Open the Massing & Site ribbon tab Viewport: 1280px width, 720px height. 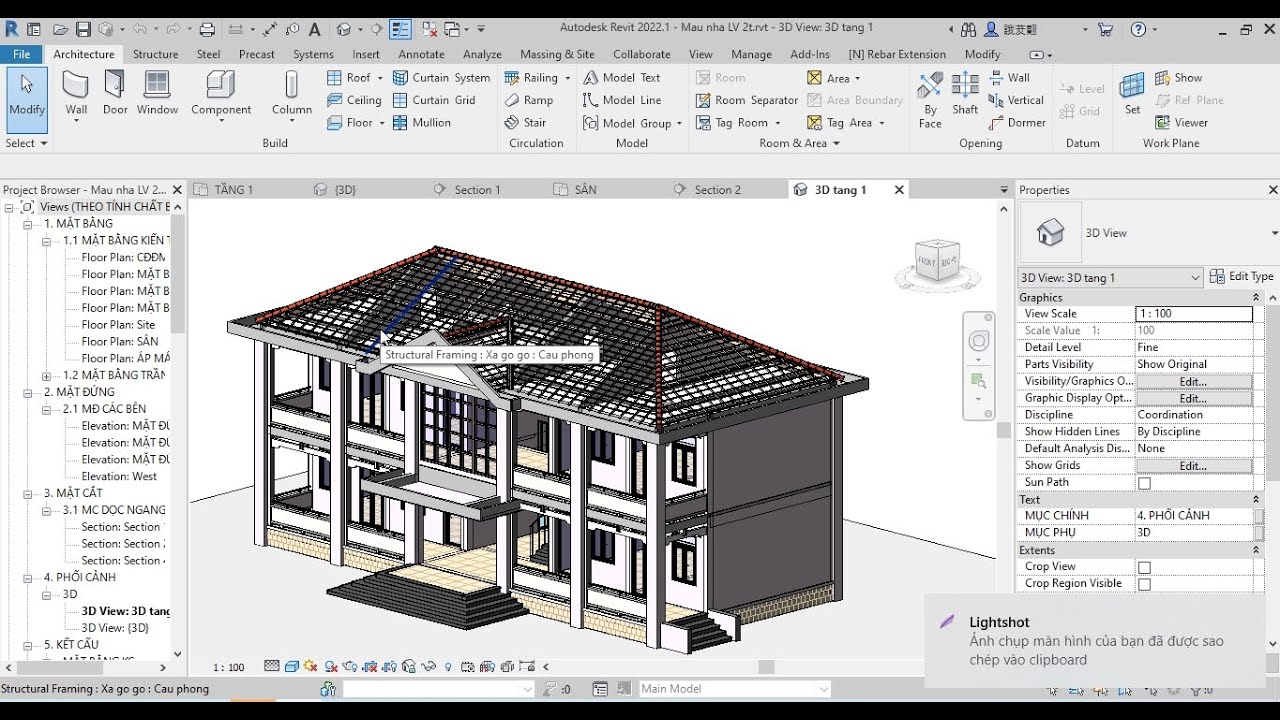(x=557, y=54)
